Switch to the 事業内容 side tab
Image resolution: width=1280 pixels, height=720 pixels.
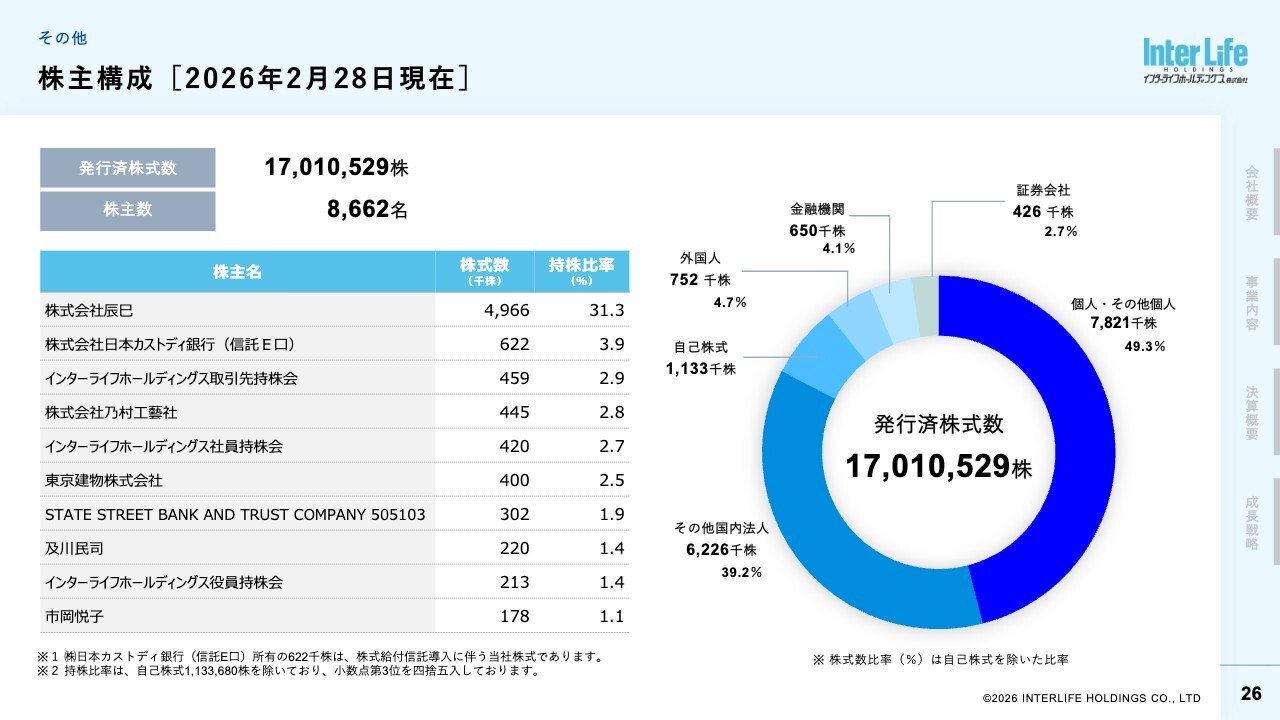coord(1251,303)
